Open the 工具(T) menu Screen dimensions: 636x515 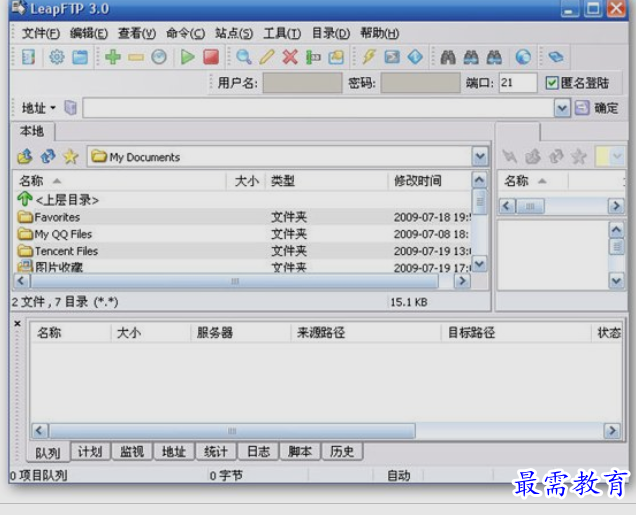(282, 33)
